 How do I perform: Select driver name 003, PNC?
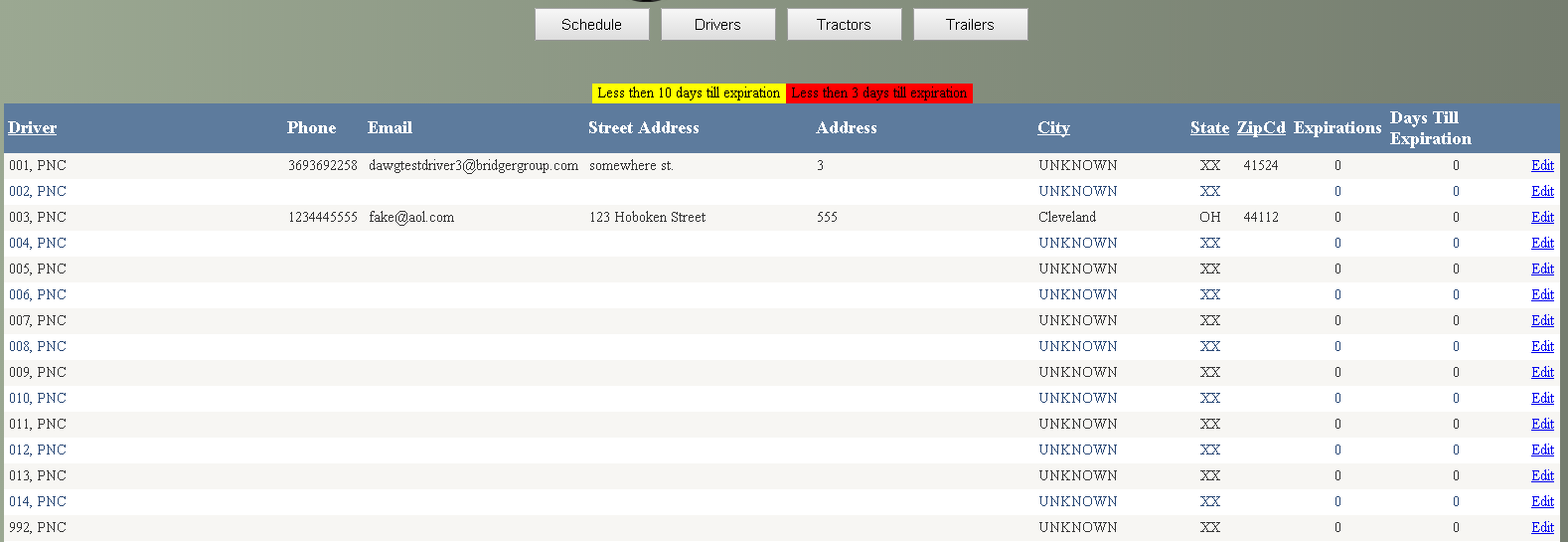(x=38, y=217)
